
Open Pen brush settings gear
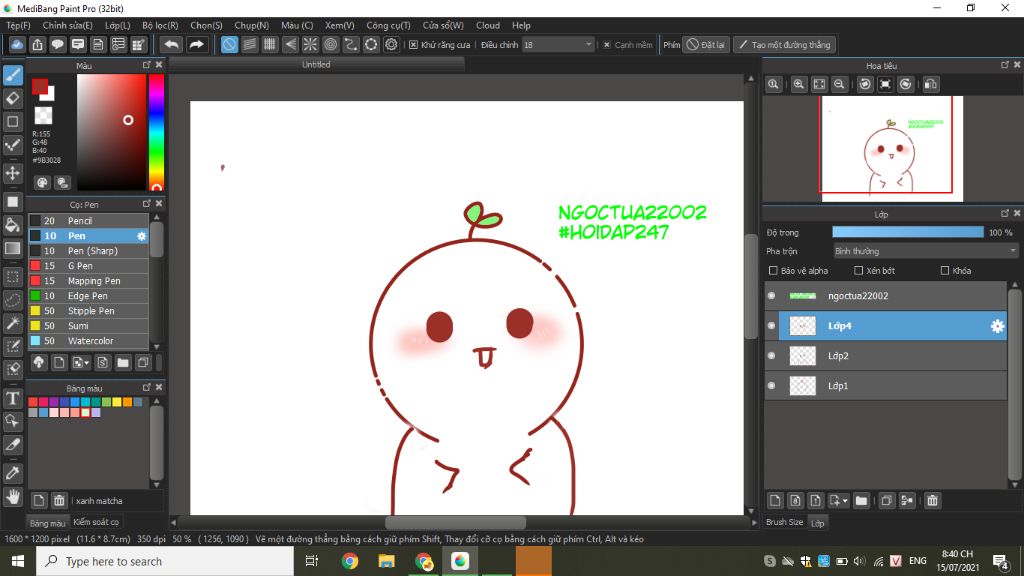[142, 236]
